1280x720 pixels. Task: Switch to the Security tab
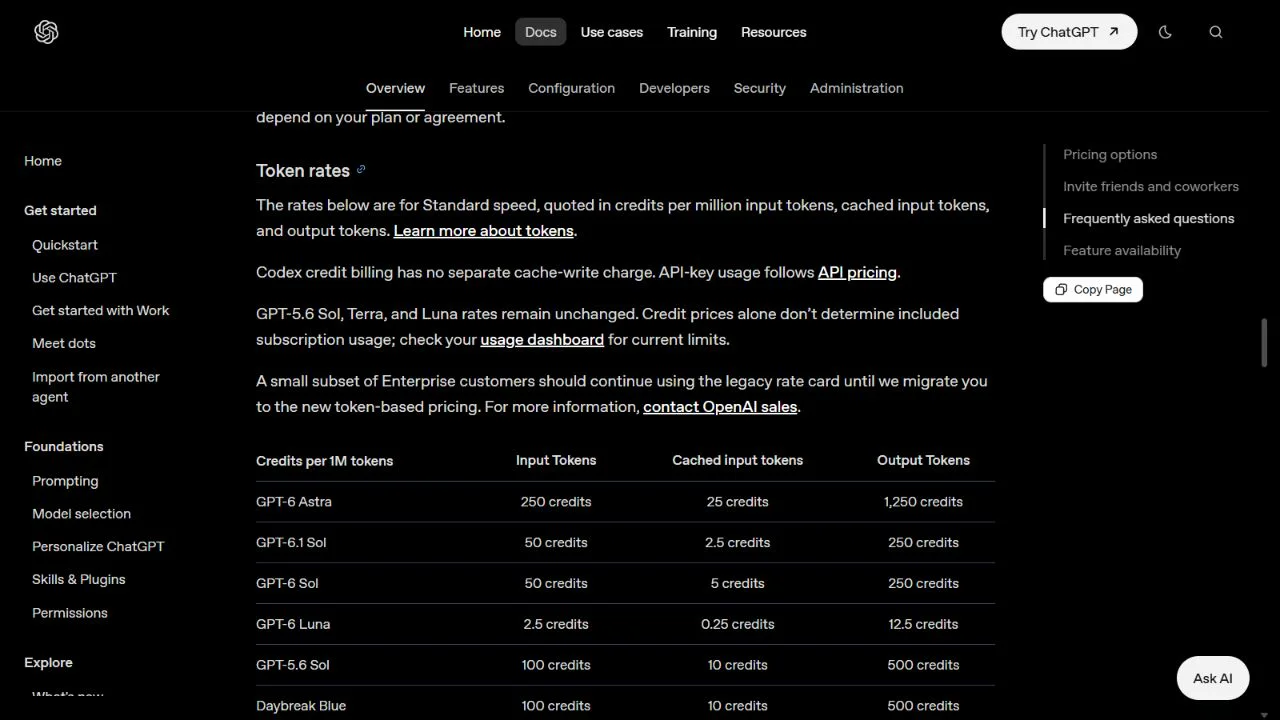click(x=760, y=88)
